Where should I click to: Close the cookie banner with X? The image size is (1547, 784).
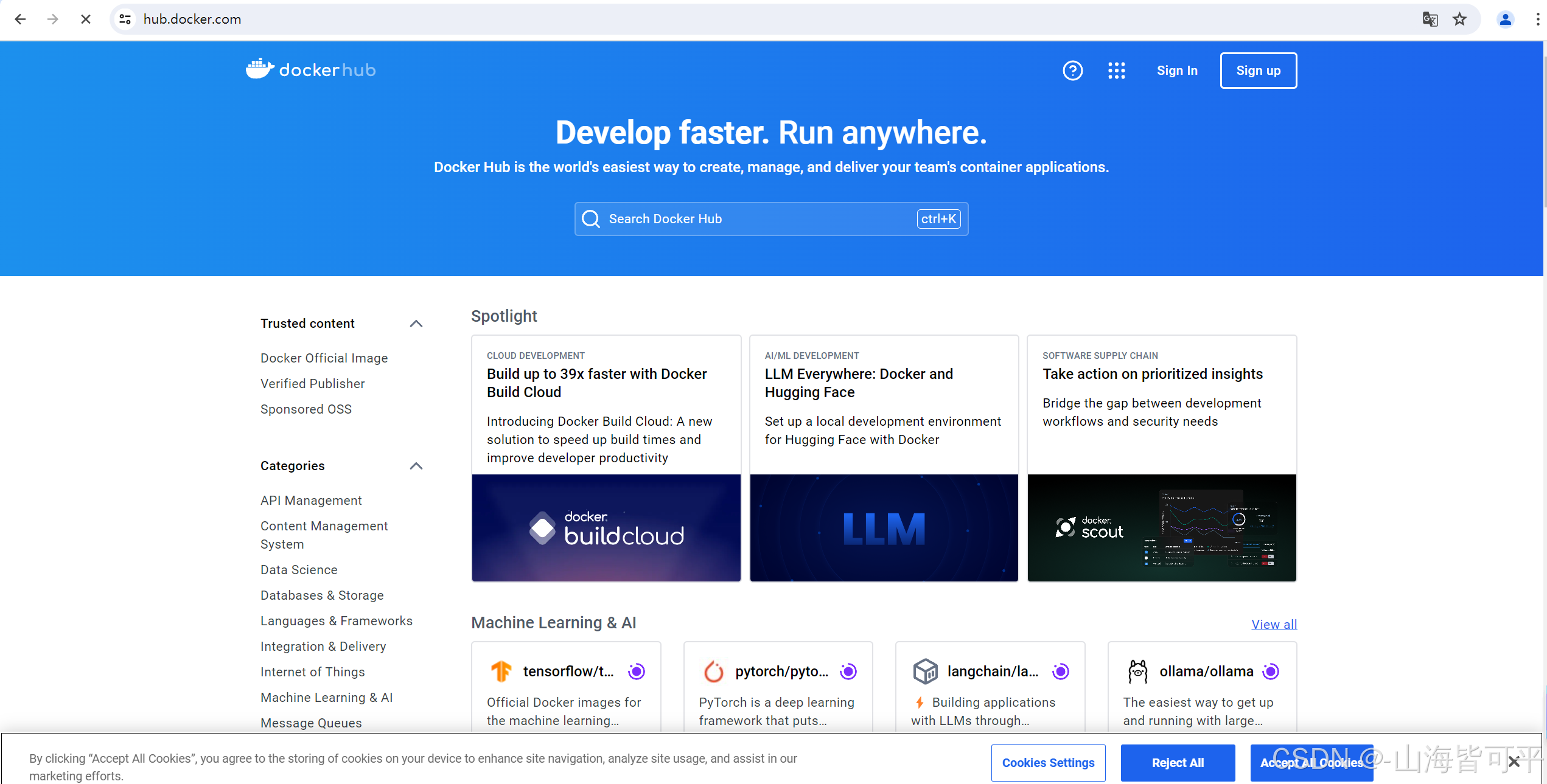click(1514, 761)
